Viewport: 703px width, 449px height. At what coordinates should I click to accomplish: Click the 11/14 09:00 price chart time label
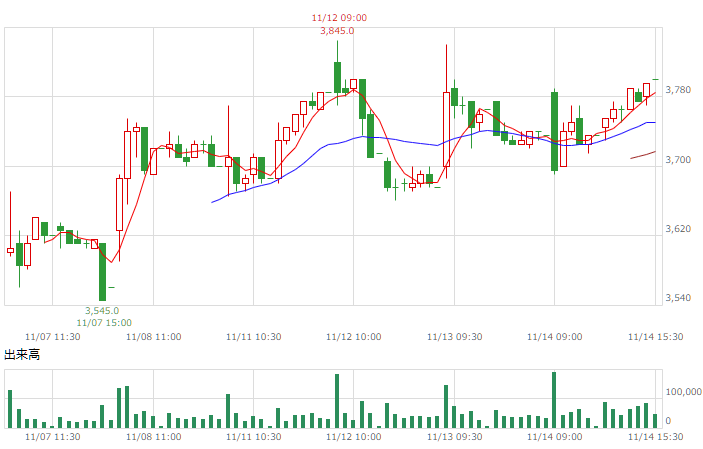(x=555, y=337)
